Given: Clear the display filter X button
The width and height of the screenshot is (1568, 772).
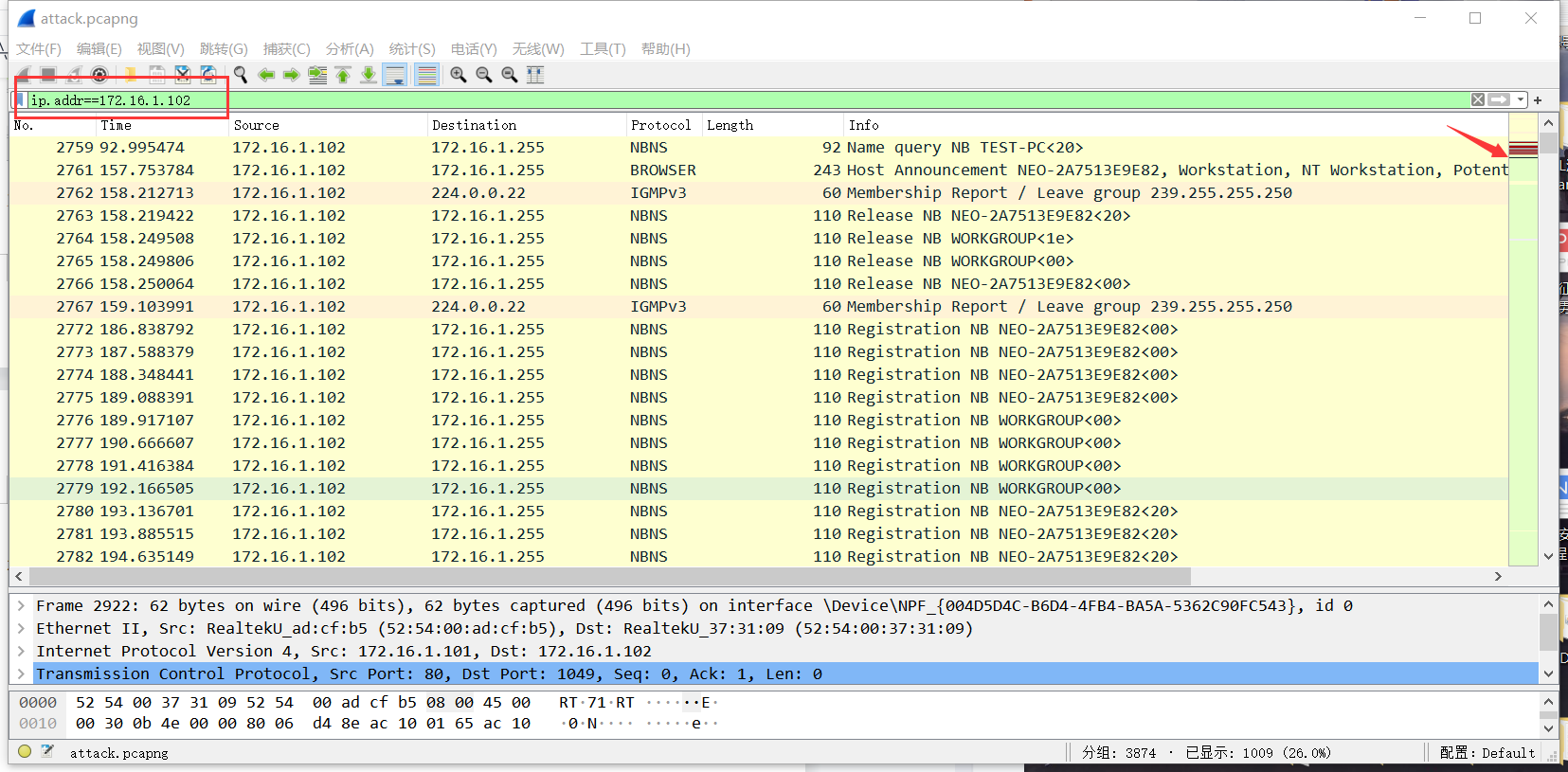Looking at the screenshot, I should [x=1478, y=99].
